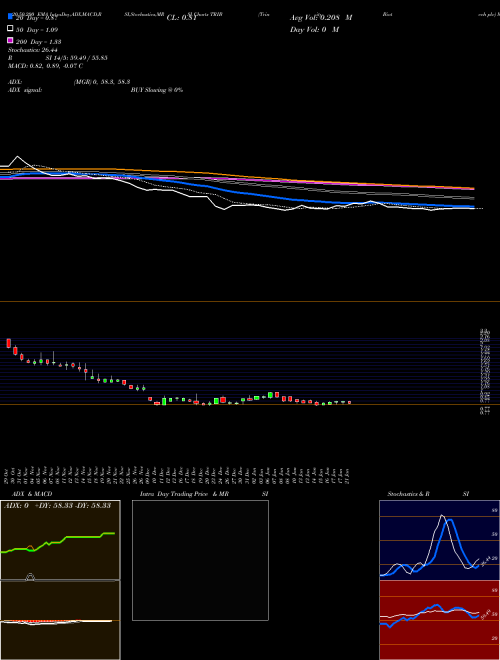Click the white 50 Day legend swatch
500x660 pixels.
pyautogui.click(x=10, y=29)
